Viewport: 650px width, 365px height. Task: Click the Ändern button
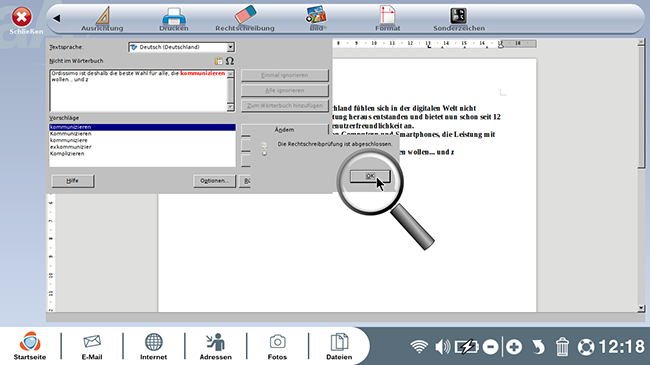pos(285,129)
